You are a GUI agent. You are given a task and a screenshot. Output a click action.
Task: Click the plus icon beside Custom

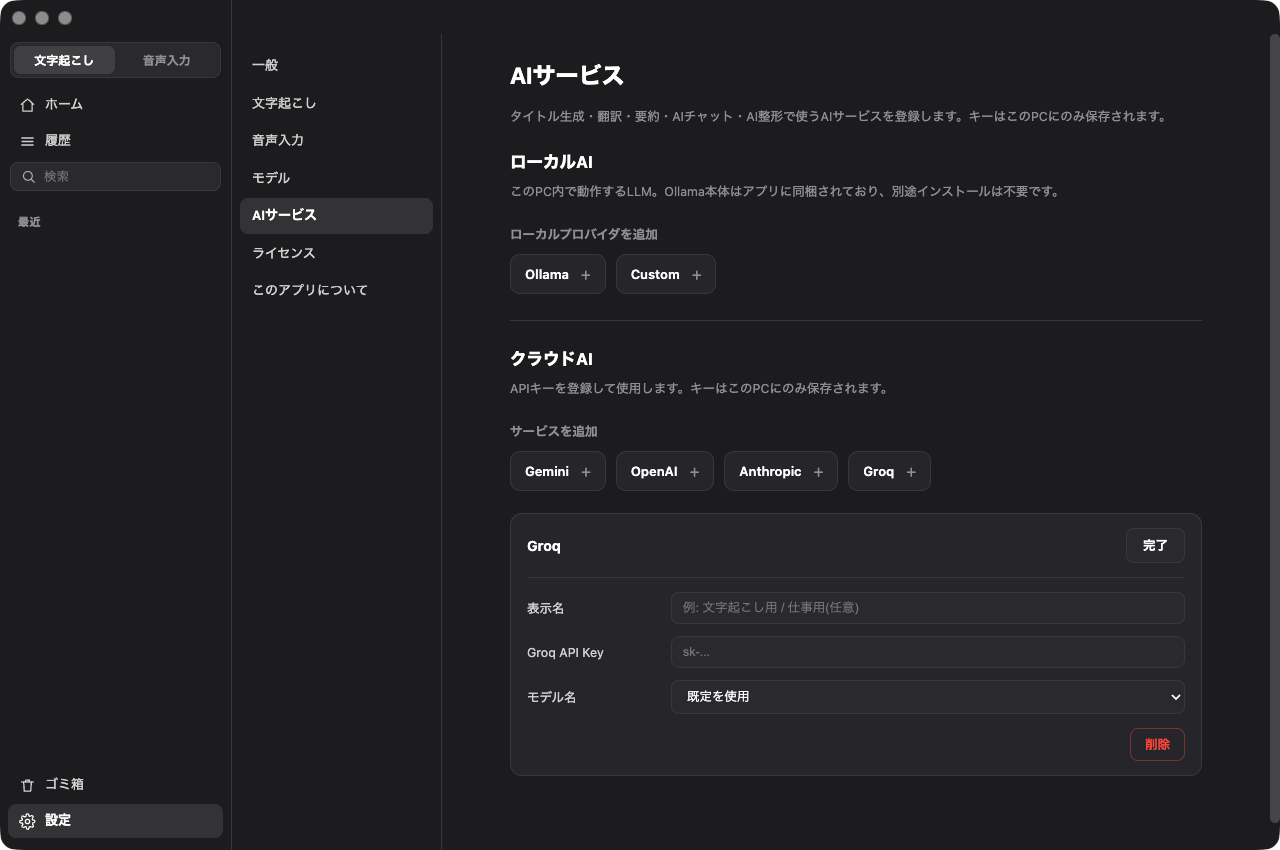pos(697,275)
